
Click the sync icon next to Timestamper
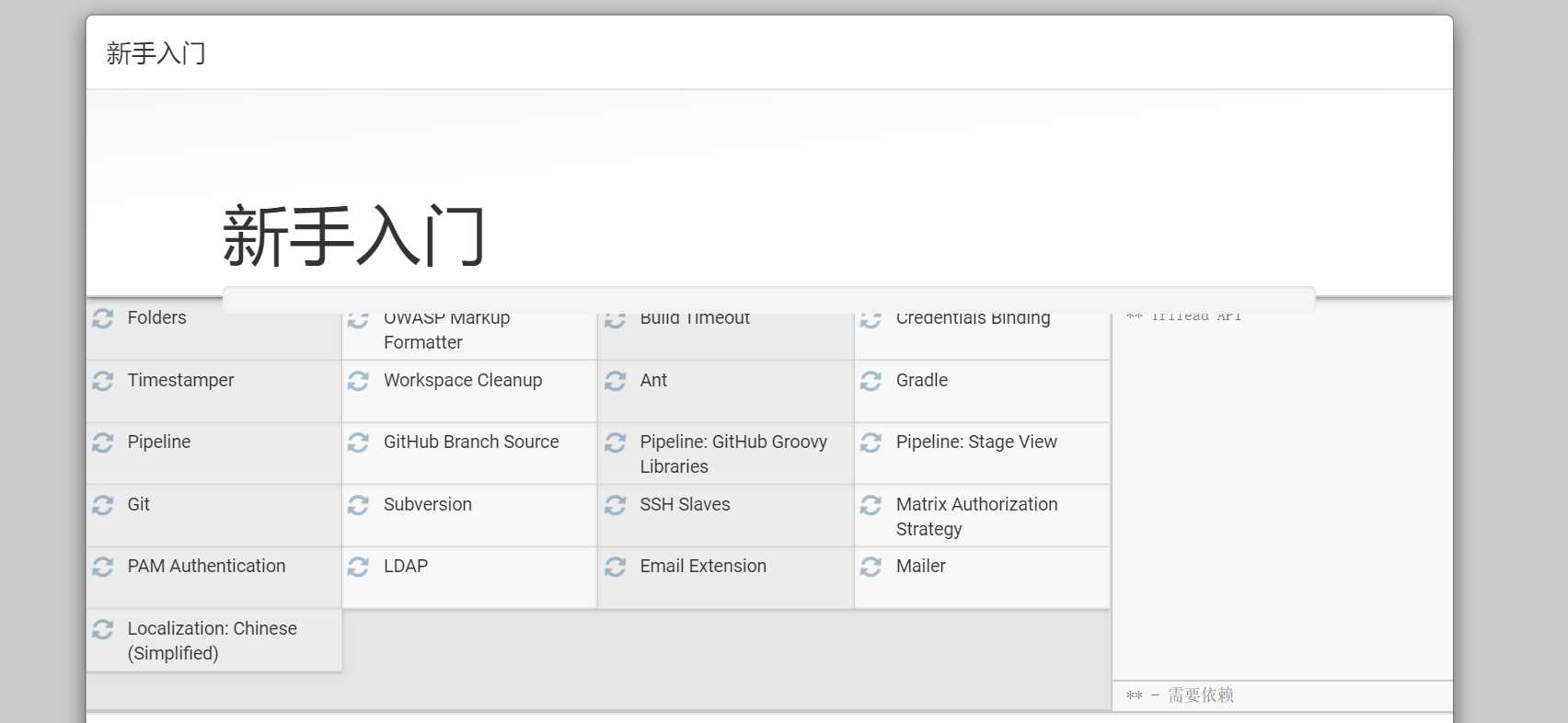[x=103, y=381]
